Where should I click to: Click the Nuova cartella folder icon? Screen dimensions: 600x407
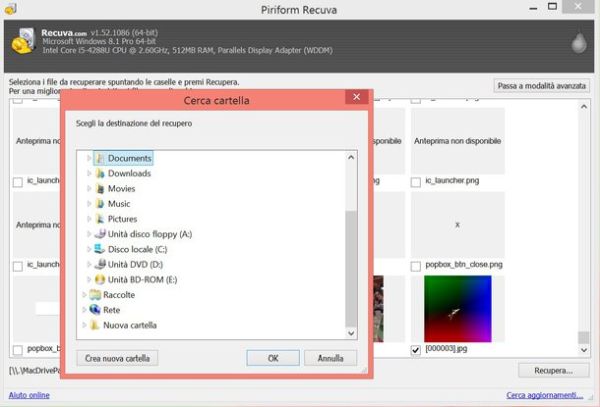coord(95,325)
